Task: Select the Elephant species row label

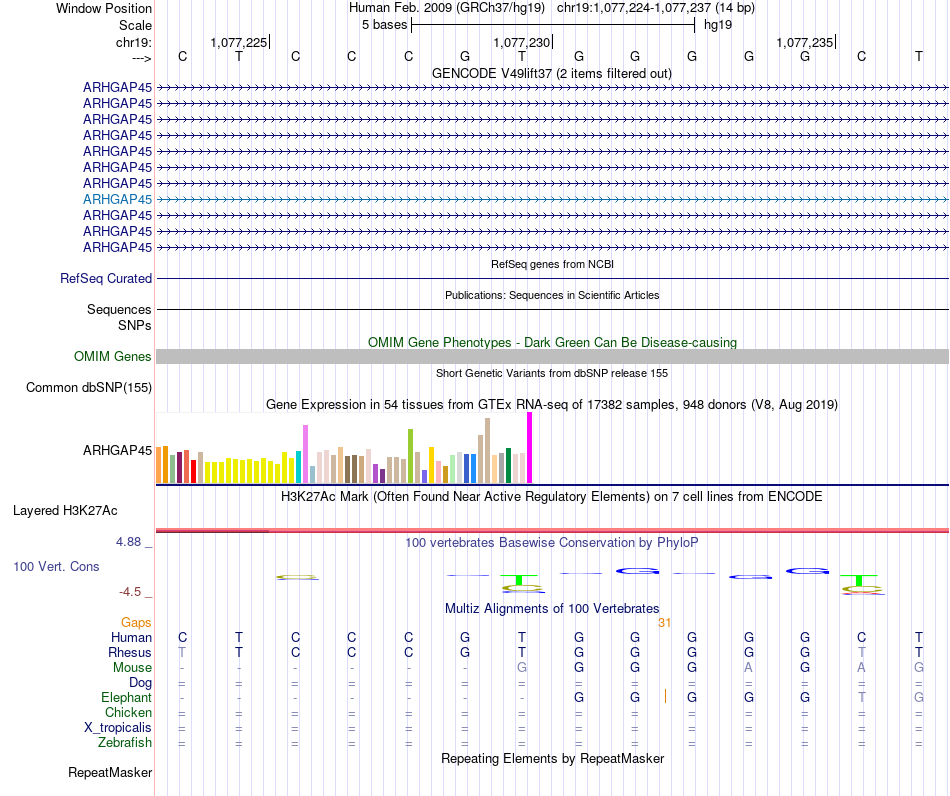Action: 127,698
